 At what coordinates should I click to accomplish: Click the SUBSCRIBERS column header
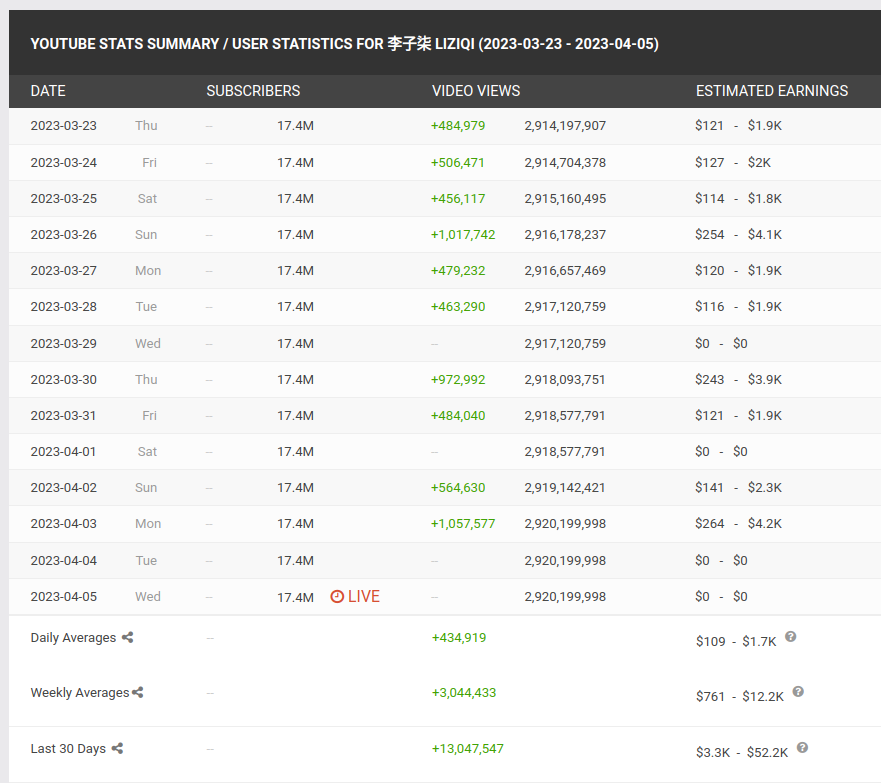pyautogui.click(x=253, y=91)
